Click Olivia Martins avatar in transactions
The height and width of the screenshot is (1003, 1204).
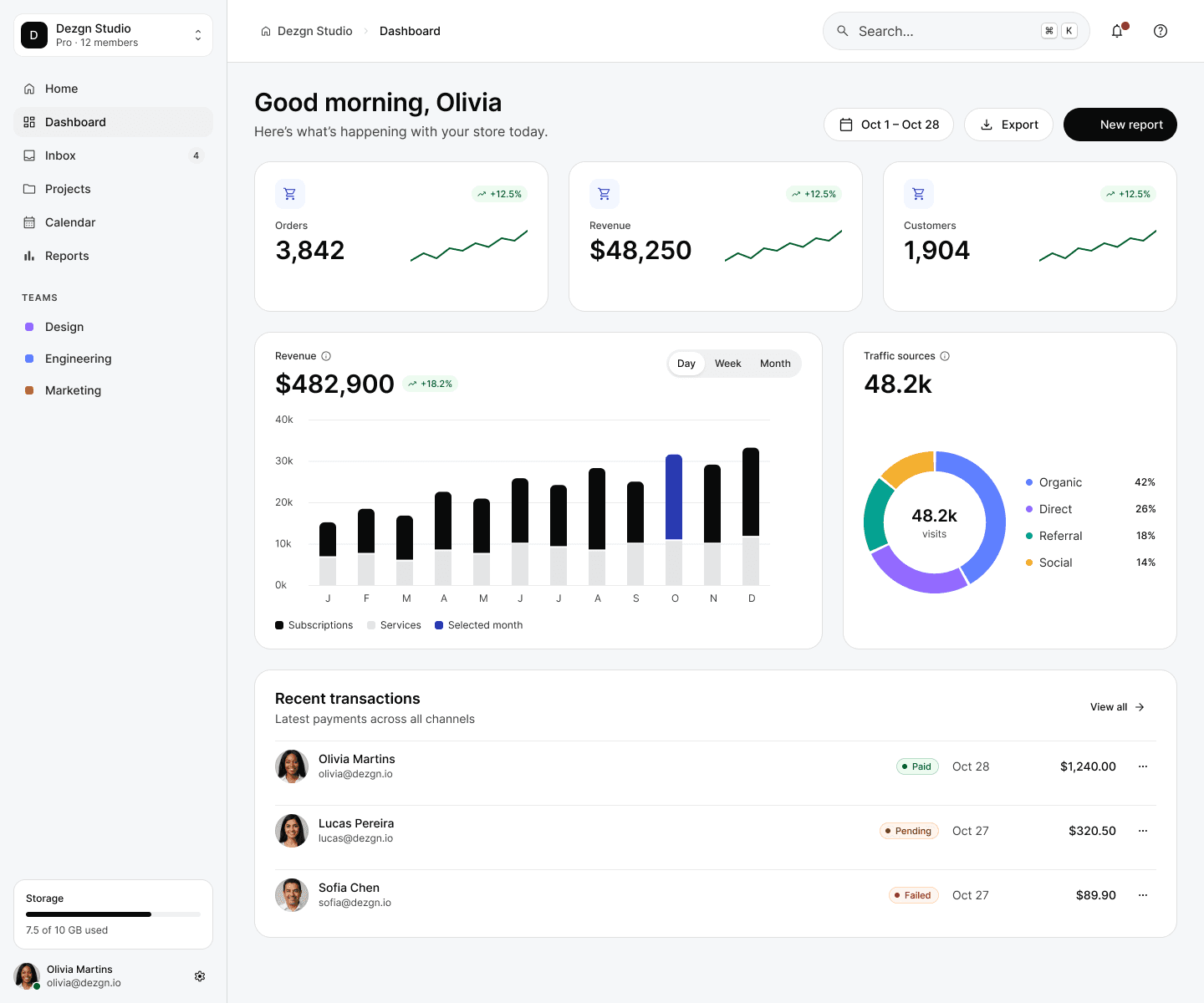(x=292, y=766)
